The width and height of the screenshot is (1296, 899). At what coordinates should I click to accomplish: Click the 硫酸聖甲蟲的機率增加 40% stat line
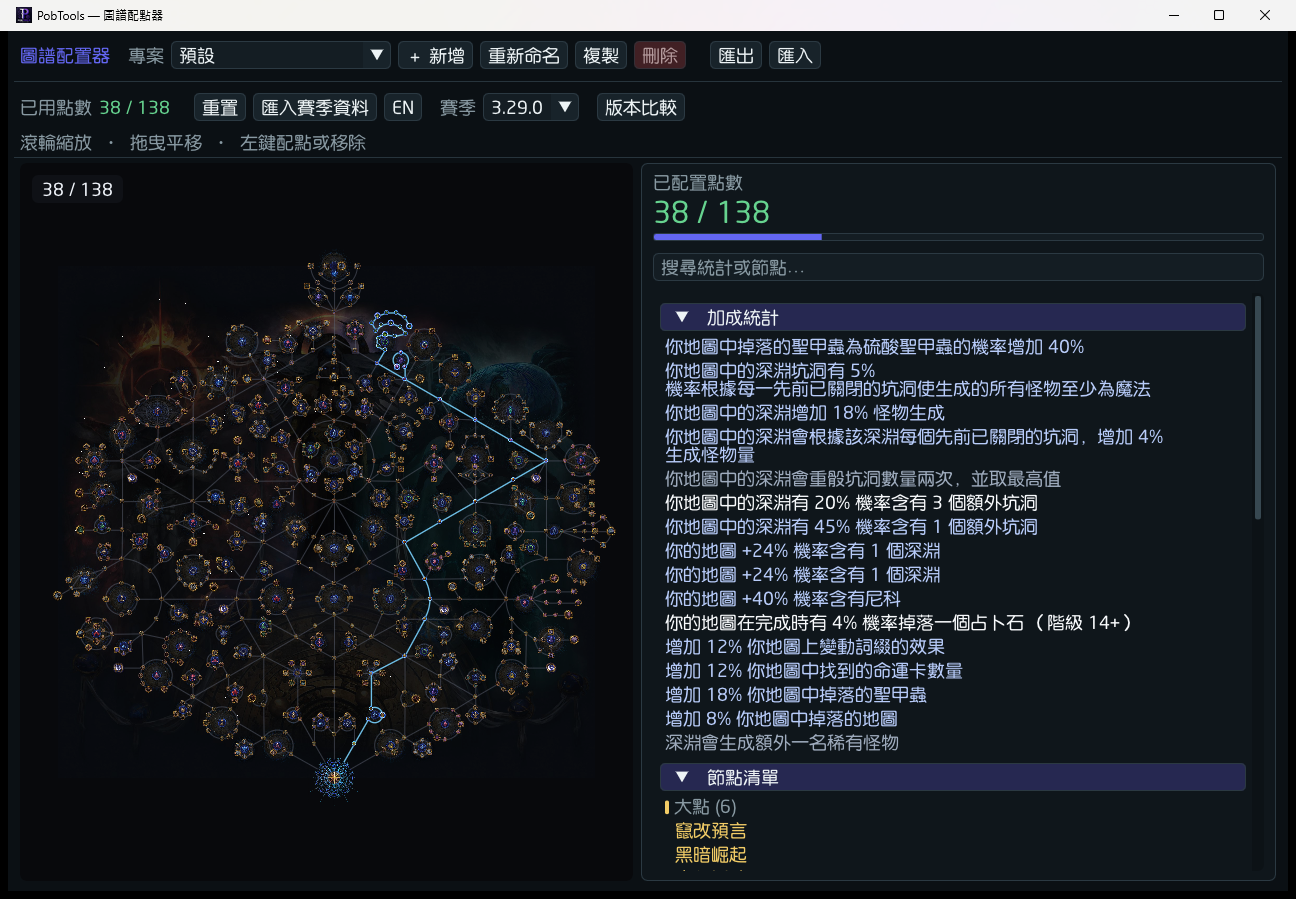(874, 347)
